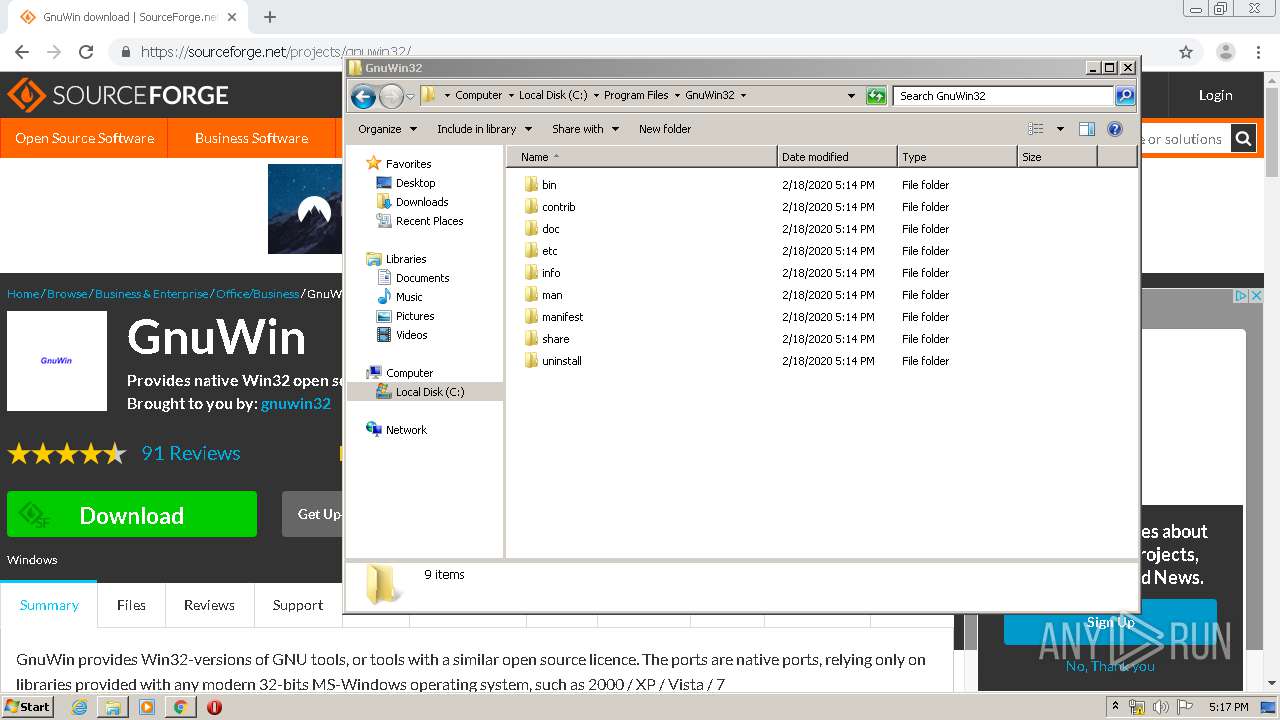Select the uninstall folder icon
The height and width of the screenshot is (720, 1280).
(531, 361)
